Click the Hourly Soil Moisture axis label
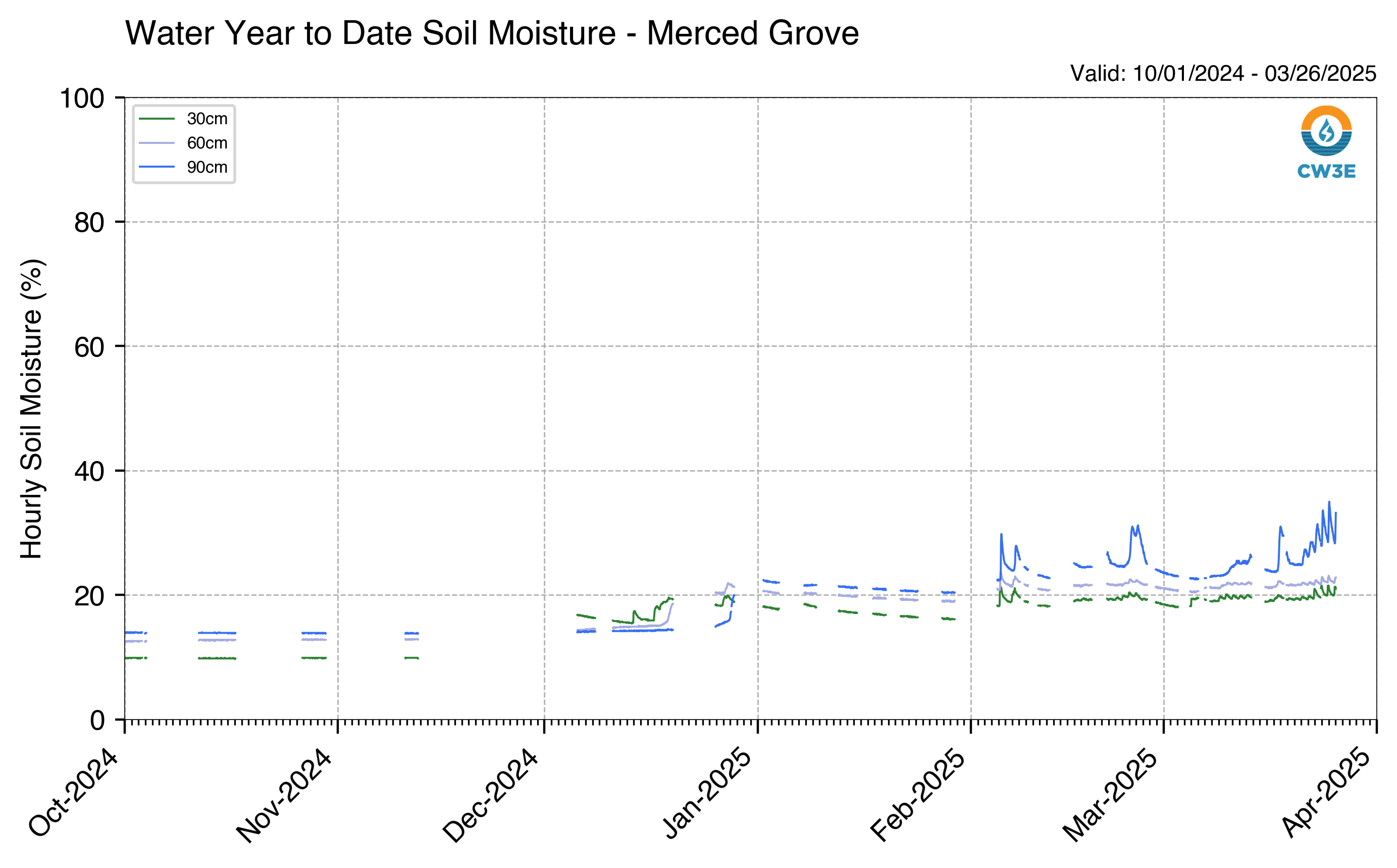 point(32,409)
